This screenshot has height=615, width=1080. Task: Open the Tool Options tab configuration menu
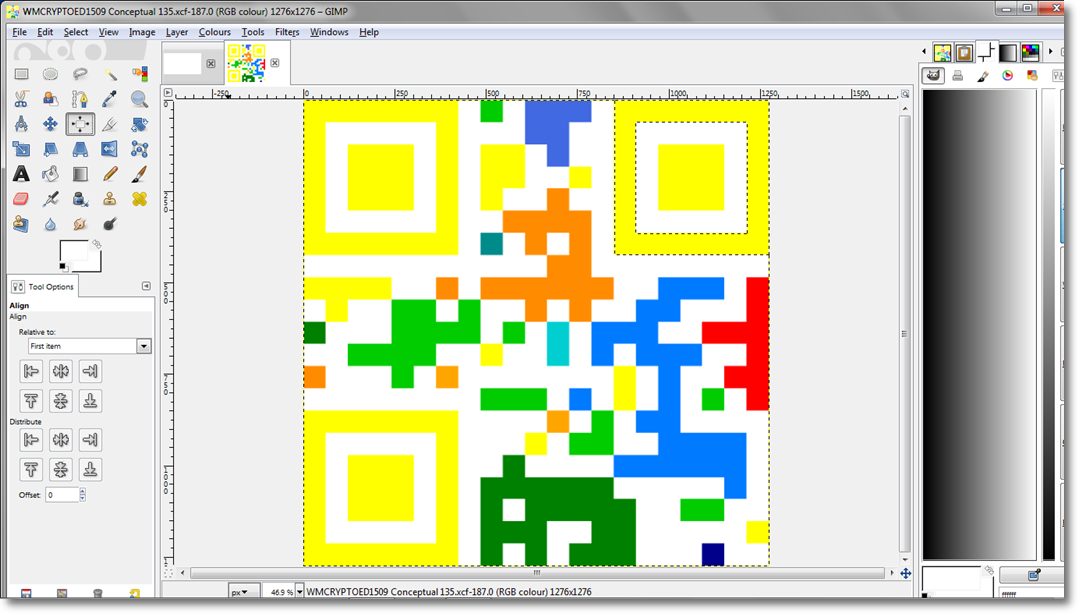click(146, 286)
